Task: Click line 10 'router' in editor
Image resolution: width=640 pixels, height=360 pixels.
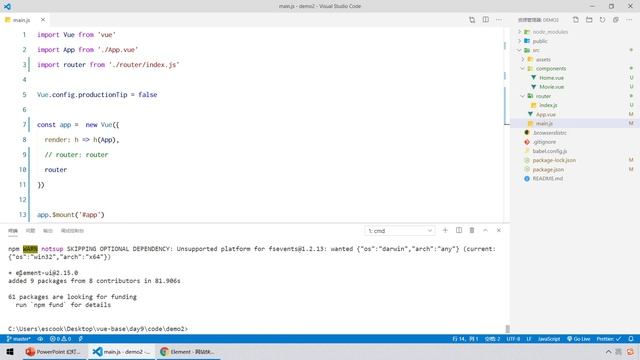Action: pyautogui.click(x=56, y=170)
